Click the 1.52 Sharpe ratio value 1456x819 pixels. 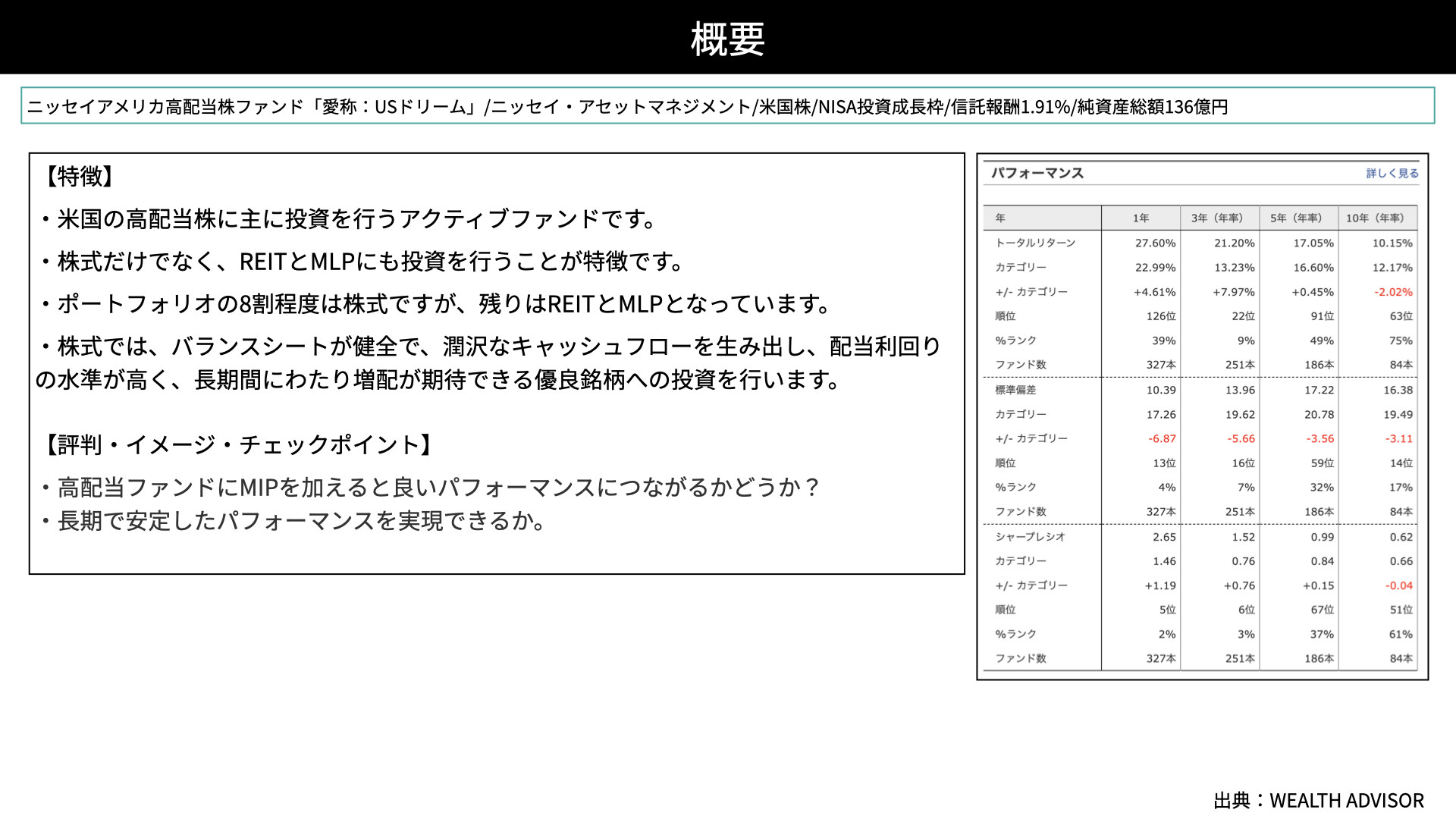pyautogui.click(x=1243, y=538)
